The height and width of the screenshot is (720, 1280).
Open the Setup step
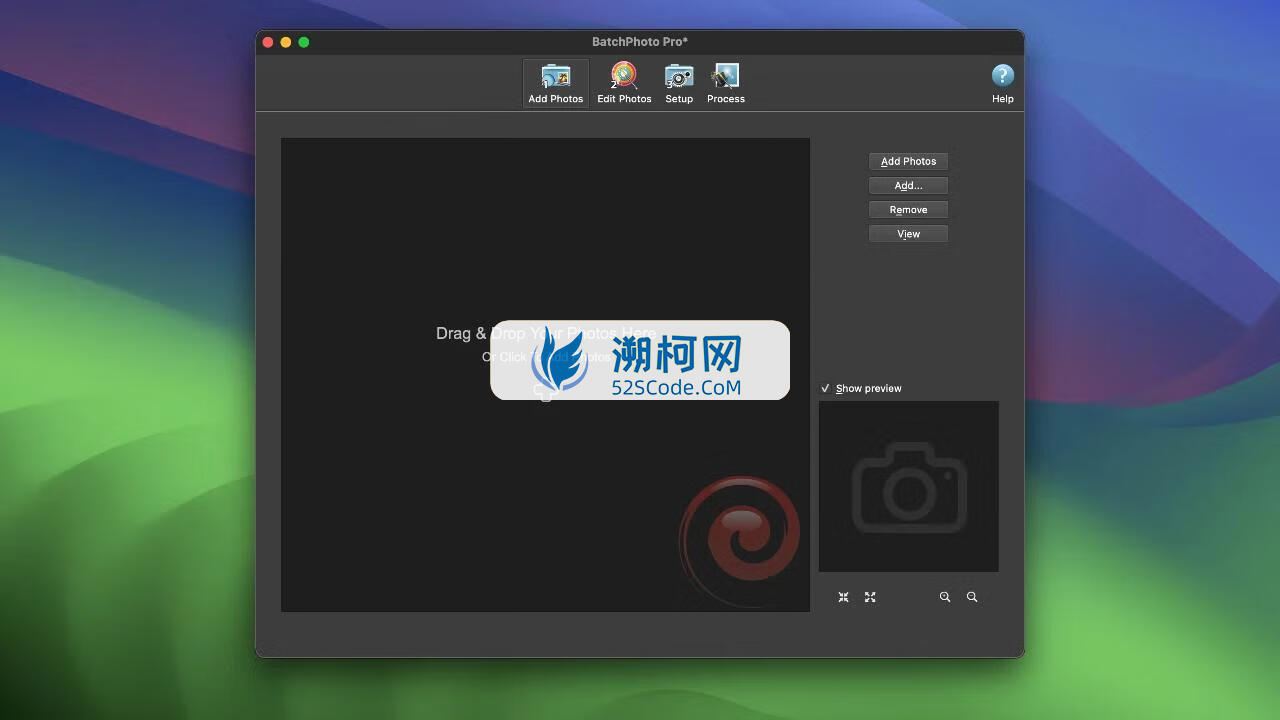(x=679, y=83)
